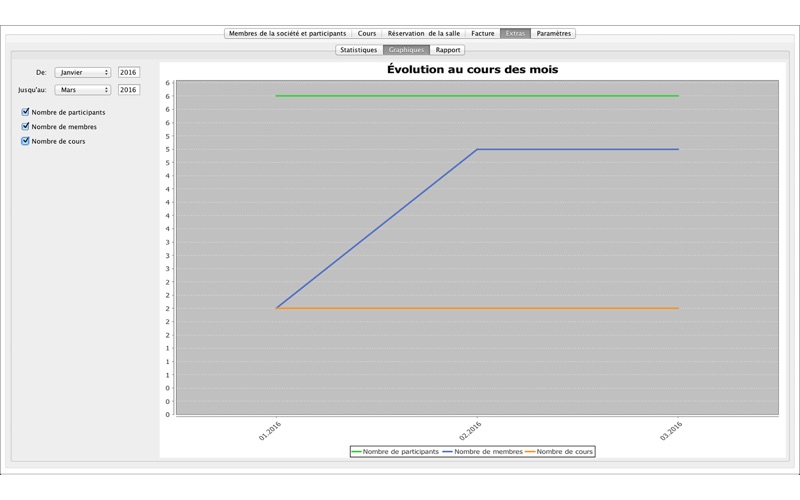Select the Extras tab

pyautogui.click(x=515, y=34)
